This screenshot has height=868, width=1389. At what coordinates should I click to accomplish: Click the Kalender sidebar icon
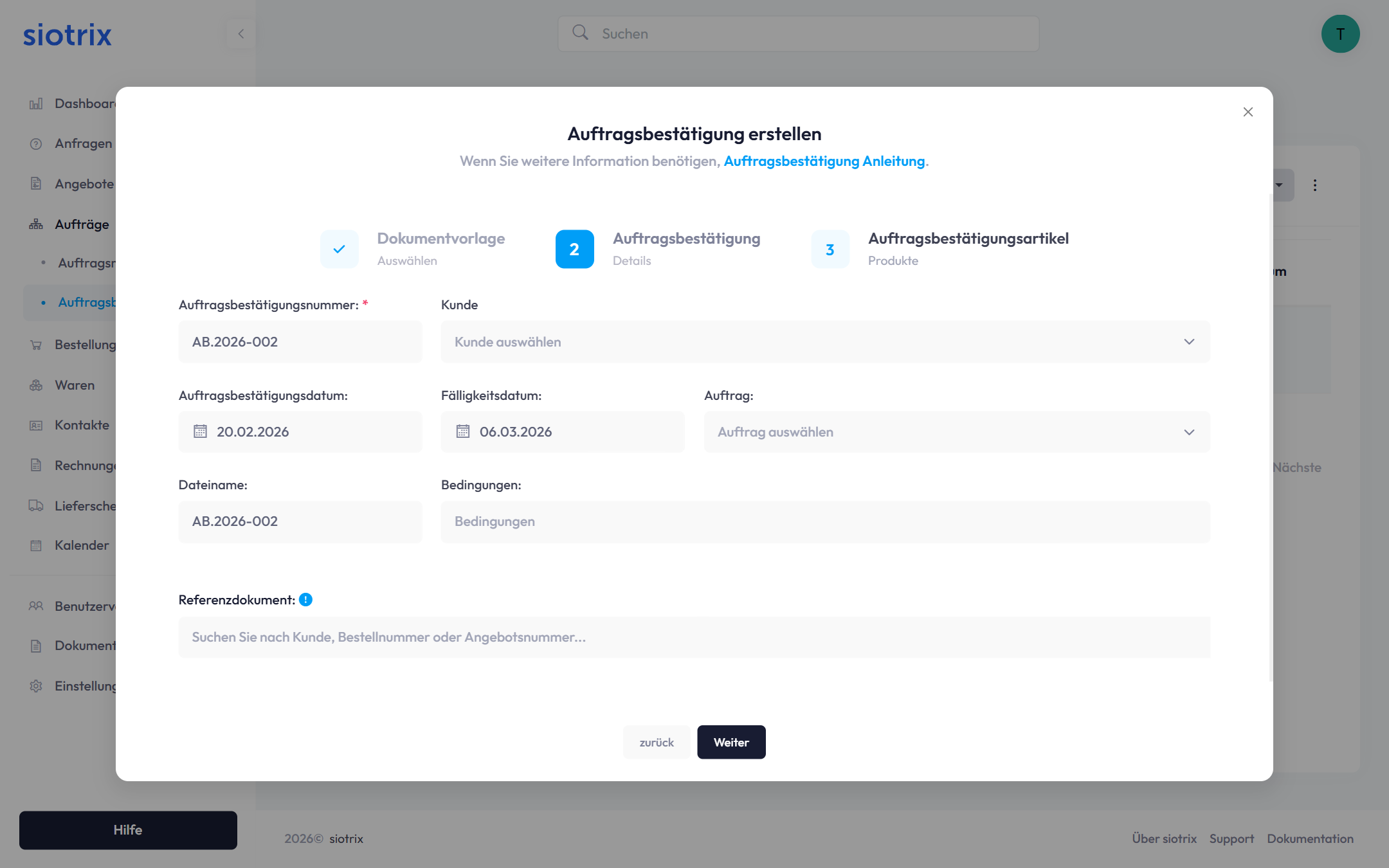click(x=36, y=545)
